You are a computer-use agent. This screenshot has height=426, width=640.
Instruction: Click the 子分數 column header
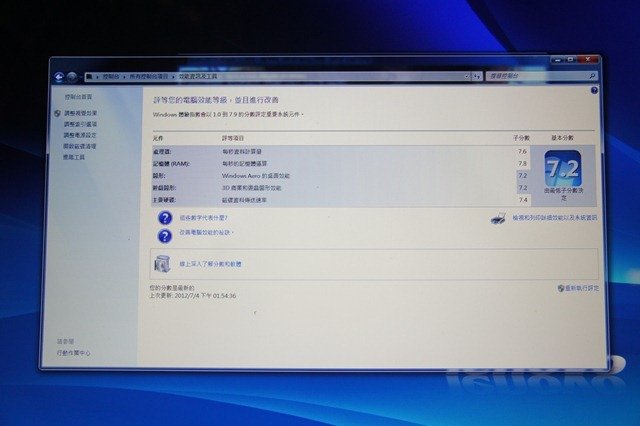[522, 138]
